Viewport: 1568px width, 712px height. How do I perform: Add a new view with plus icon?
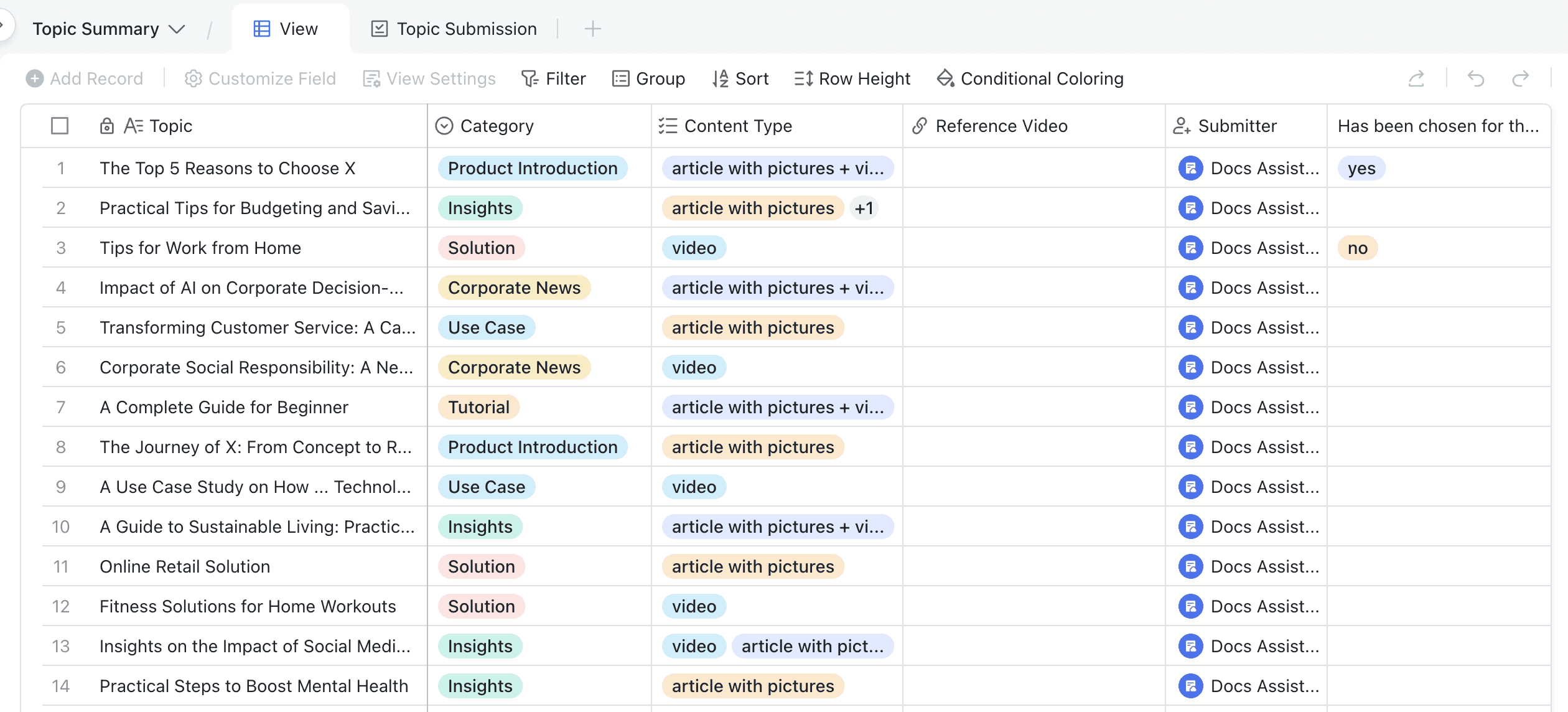[592, 29]
